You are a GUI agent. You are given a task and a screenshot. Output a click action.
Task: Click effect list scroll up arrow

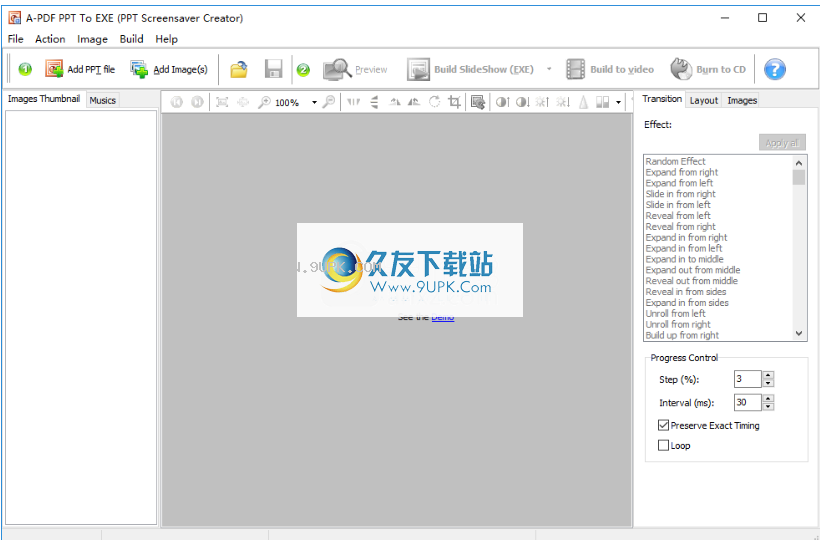tap(799, 163)
